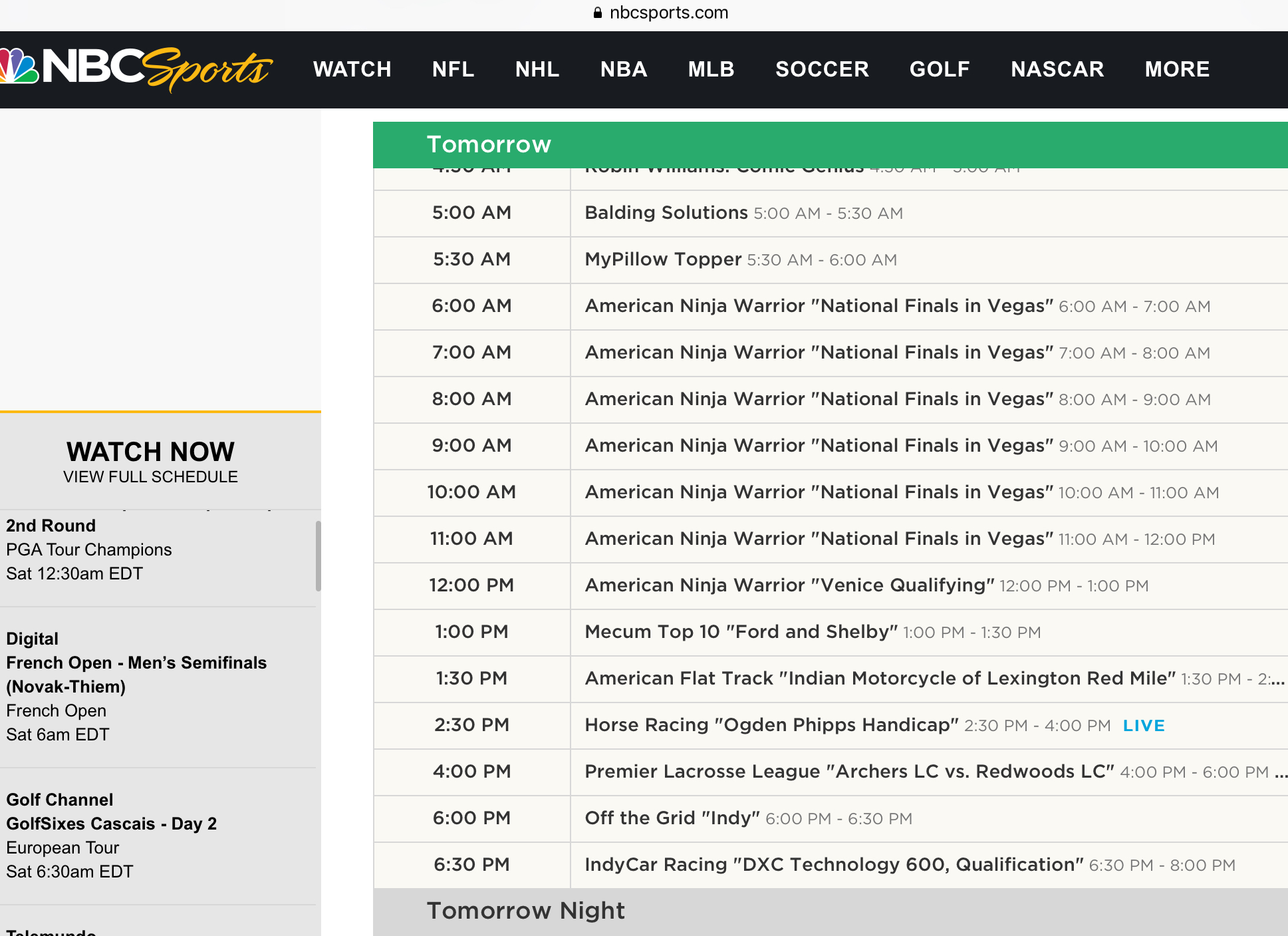1288x936 pixels.
Task: Select Horse Racing Ogden Phipps Handicap
Action: click(929, 726)
